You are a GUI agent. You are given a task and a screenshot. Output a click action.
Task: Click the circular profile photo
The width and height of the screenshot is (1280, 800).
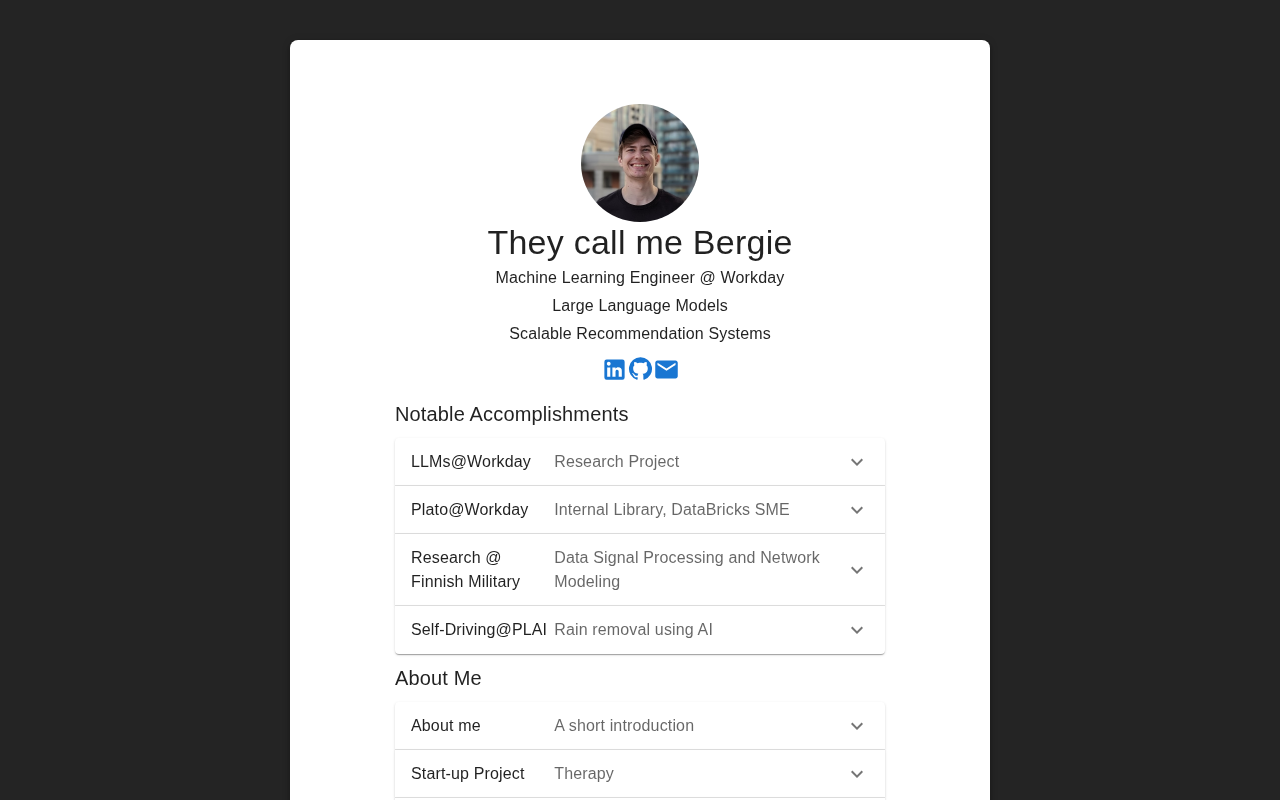click(640, 163)
